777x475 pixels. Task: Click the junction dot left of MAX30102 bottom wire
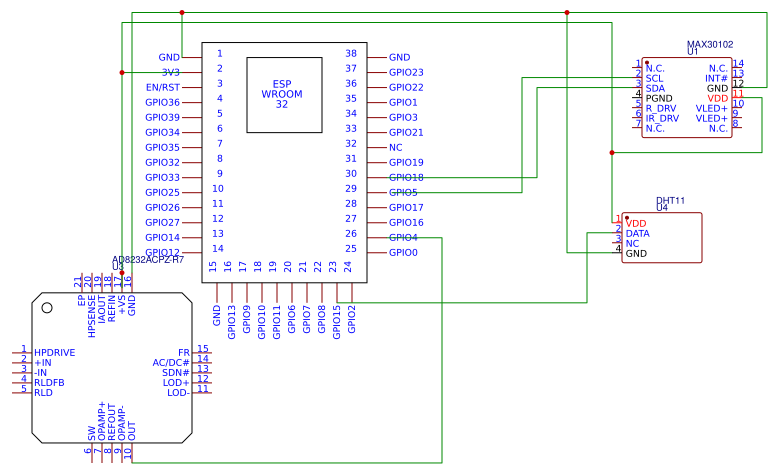tap(611, 153)
